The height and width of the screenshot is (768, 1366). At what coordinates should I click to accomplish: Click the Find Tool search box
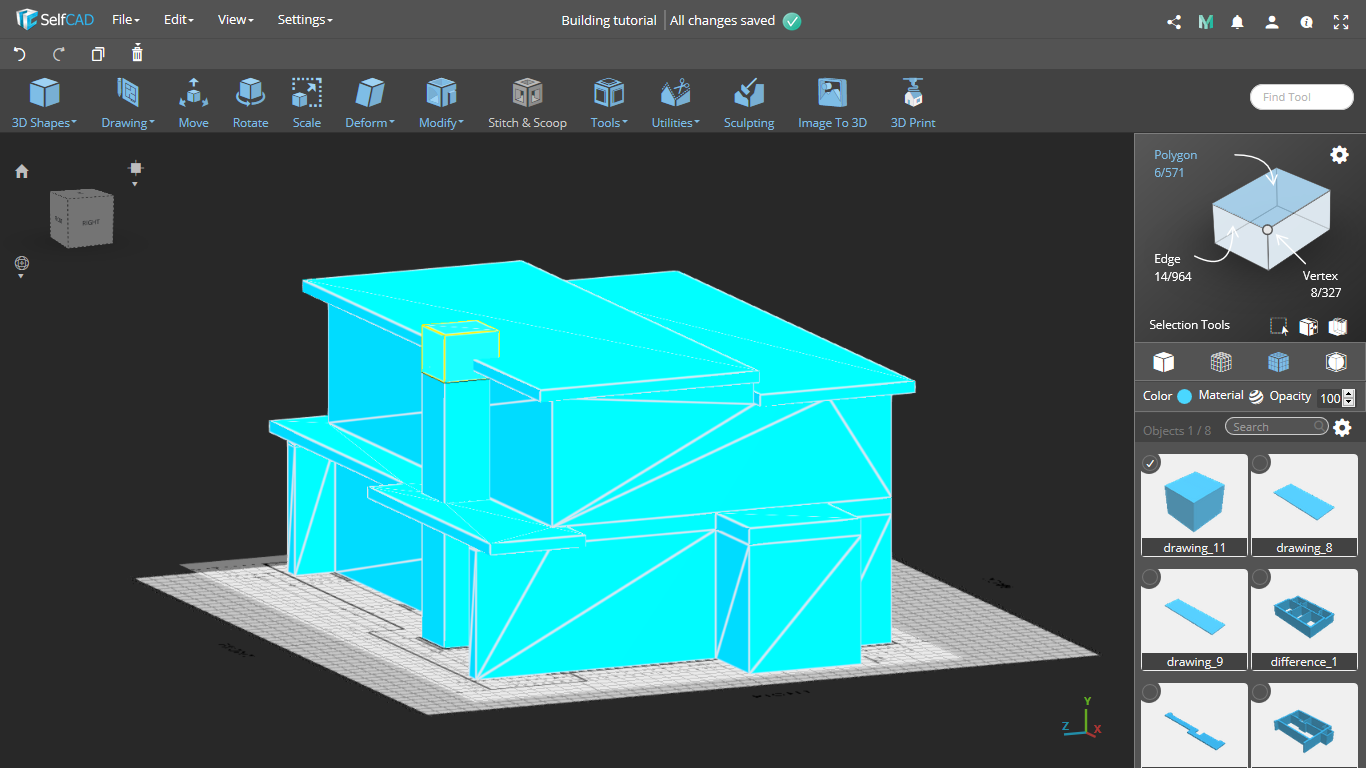coord(1301,97)
